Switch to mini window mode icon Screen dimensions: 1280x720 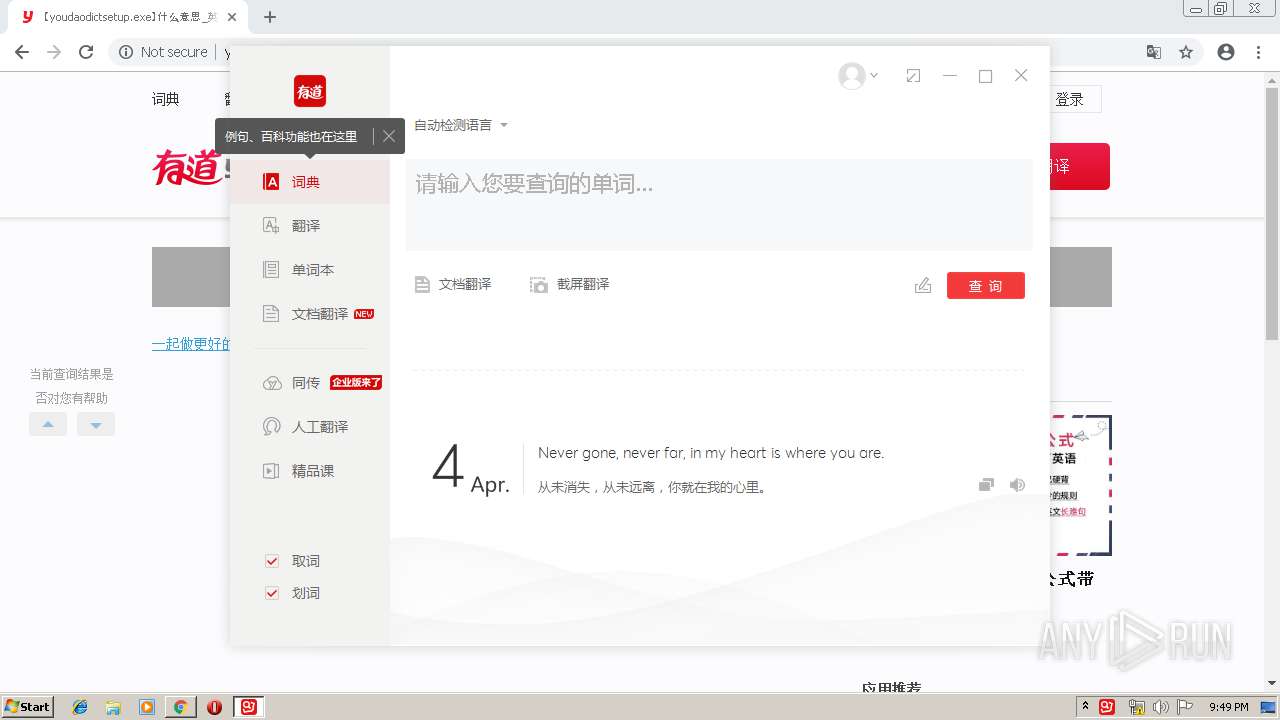tap(913, 75)
